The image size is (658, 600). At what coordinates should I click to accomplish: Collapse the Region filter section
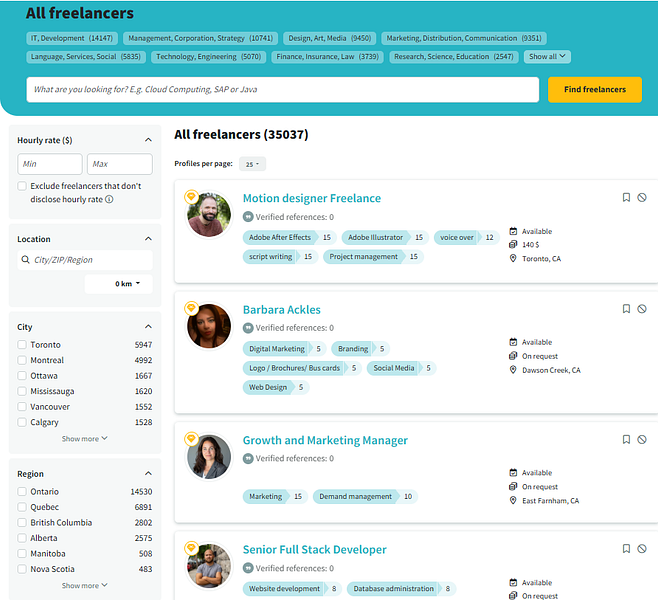pos(148,473)
